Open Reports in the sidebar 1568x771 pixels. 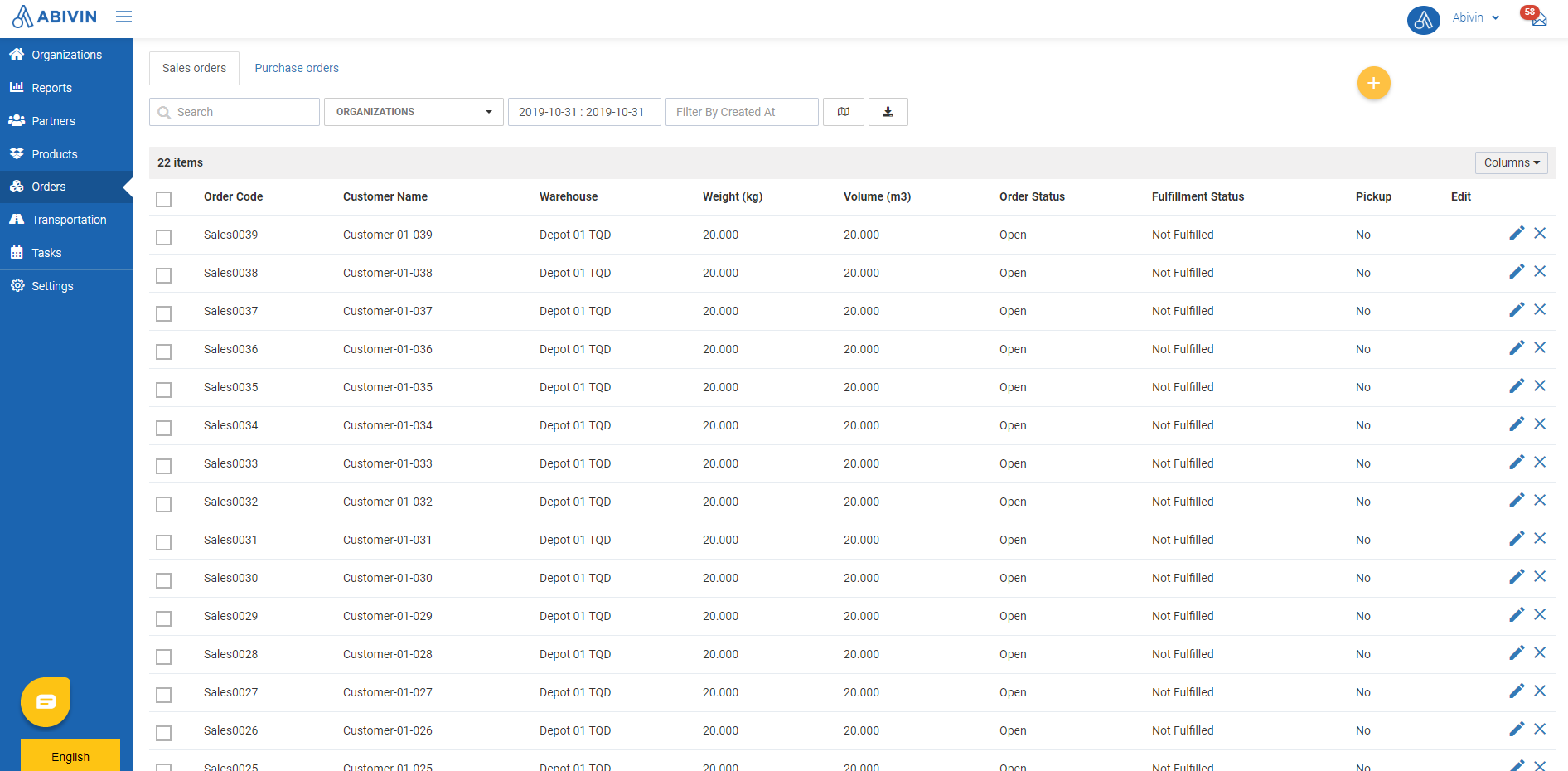[x=66, y=88]
